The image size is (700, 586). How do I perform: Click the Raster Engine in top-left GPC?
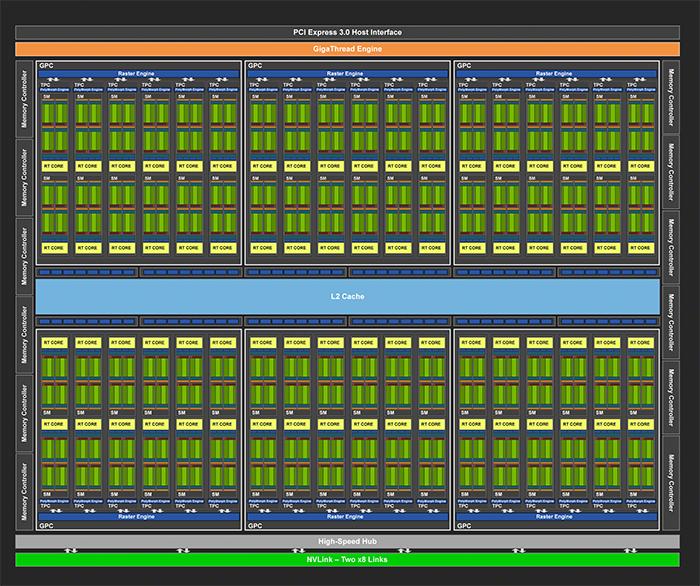pyautogui.click(x=138, y=75)
